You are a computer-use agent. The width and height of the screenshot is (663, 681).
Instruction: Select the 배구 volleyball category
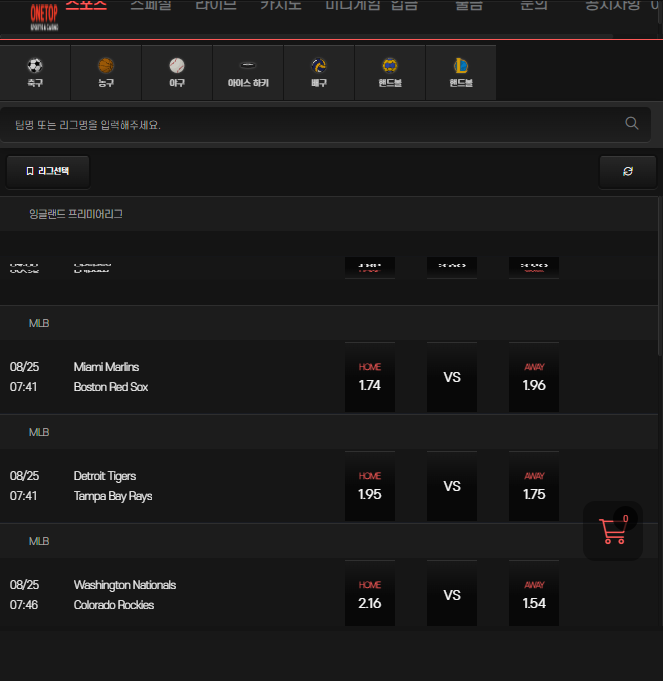point(319,73)
